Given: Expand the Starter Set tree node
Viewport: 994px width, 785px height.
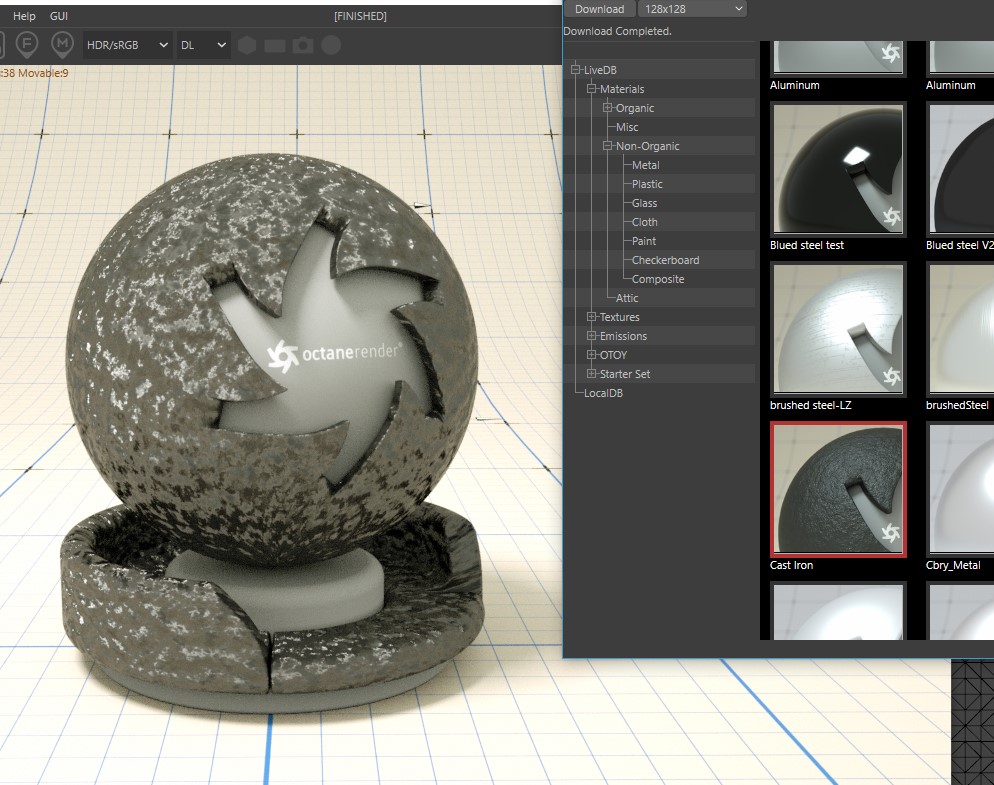Looking at the screenshot, I should (x=591, y=373).
